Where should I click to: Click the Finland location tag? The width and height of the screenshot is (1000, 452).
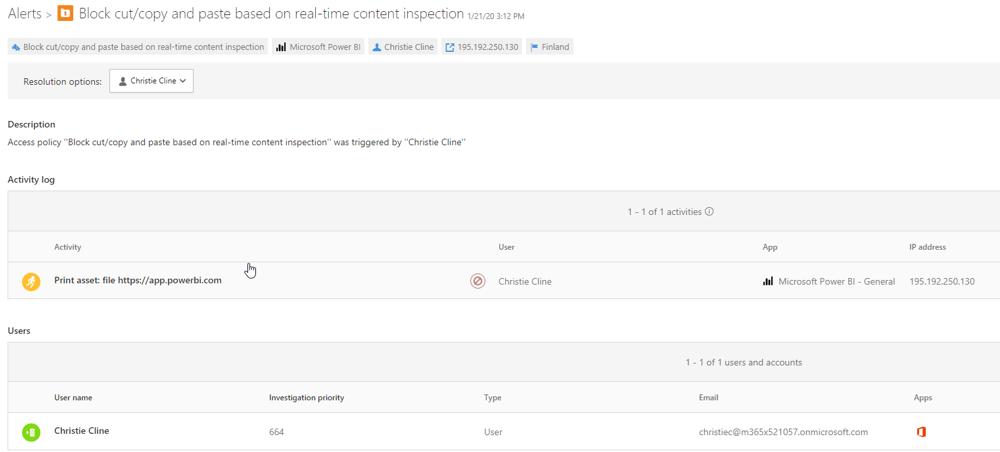tap(549, 47)
